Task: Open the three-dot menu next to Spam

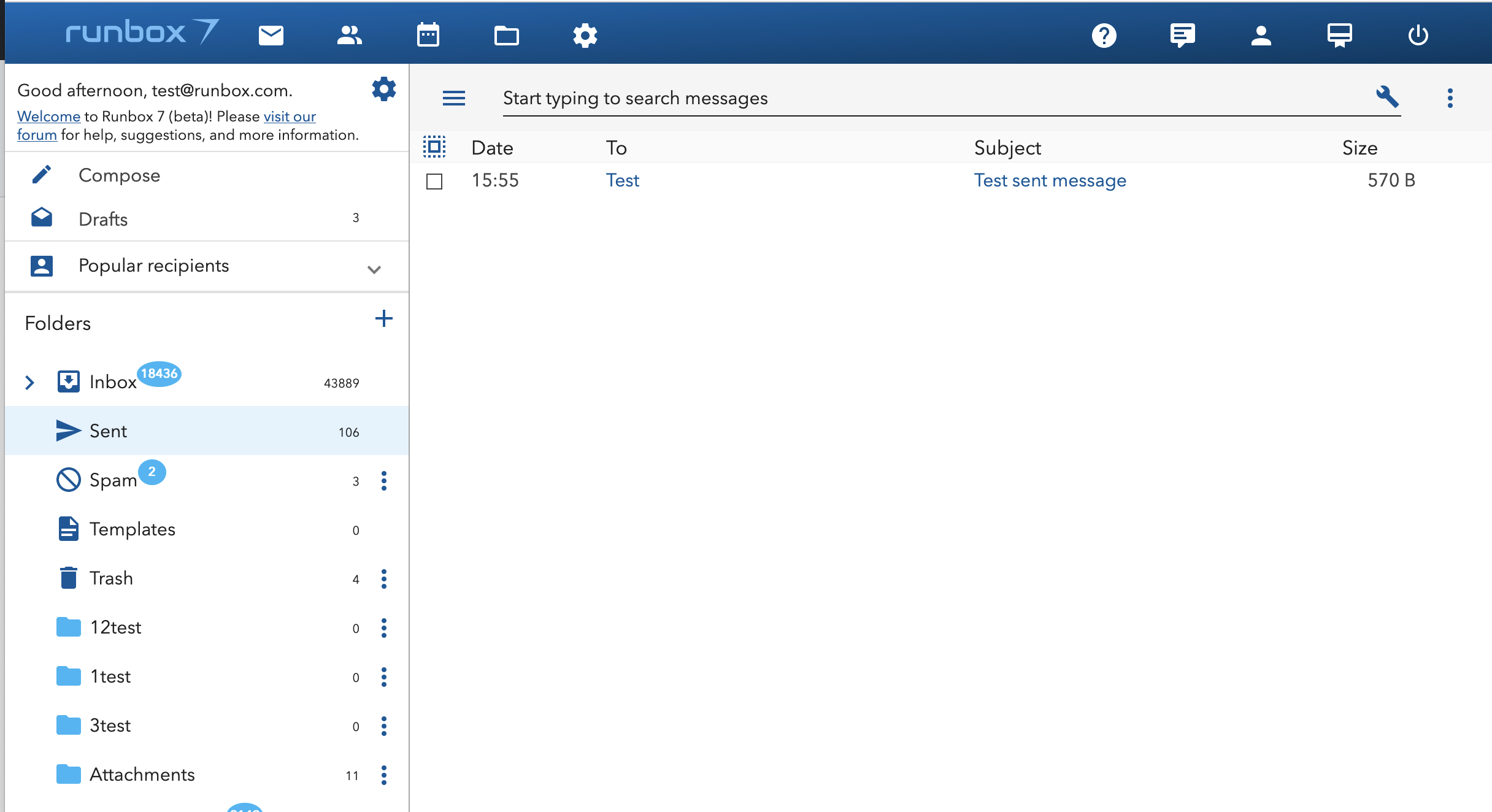Action: tap(385, 481)
